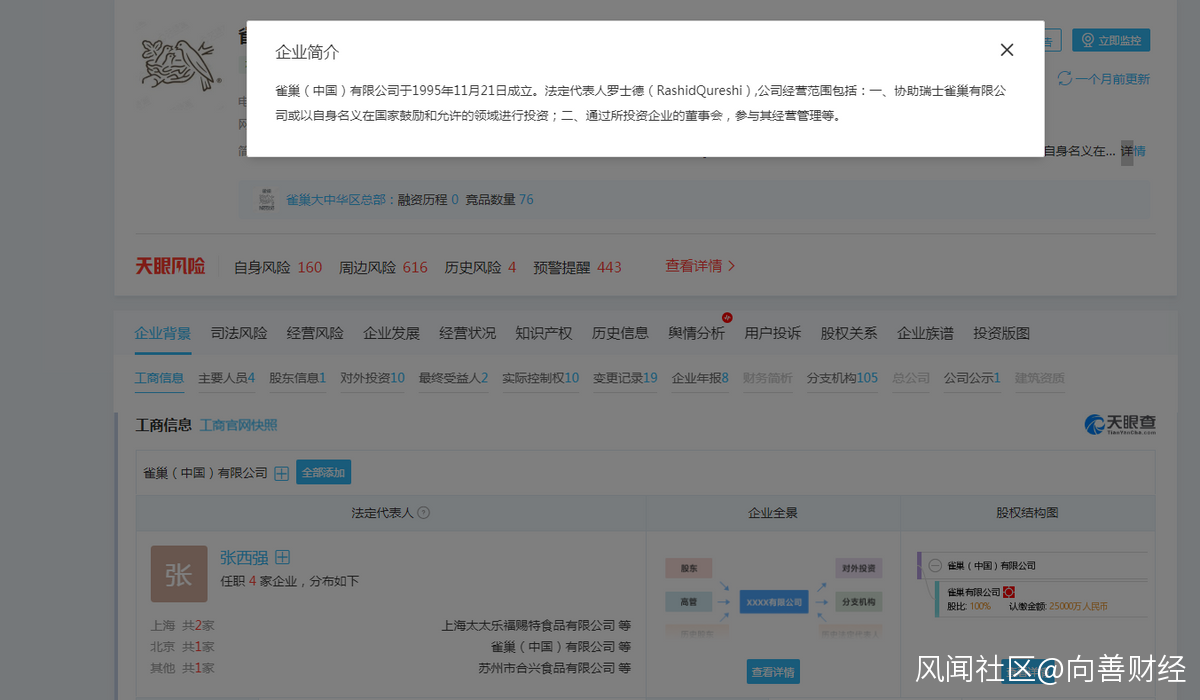The image size is (1200, 700).
Task: Switch to the 司法风险 tab
Action: point(239,333)
